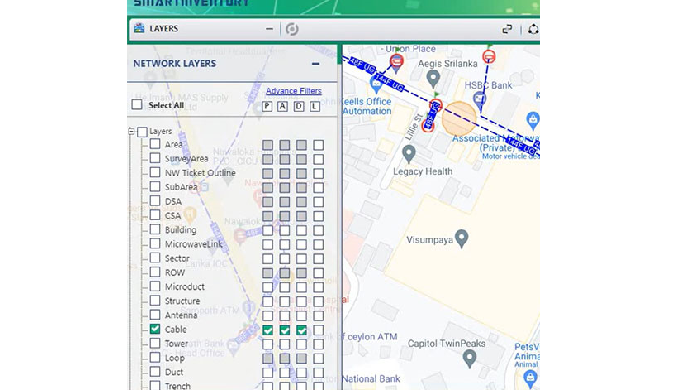Click the Layers panel icon
This screenshot has width=680, height=390.
point(139,29)
